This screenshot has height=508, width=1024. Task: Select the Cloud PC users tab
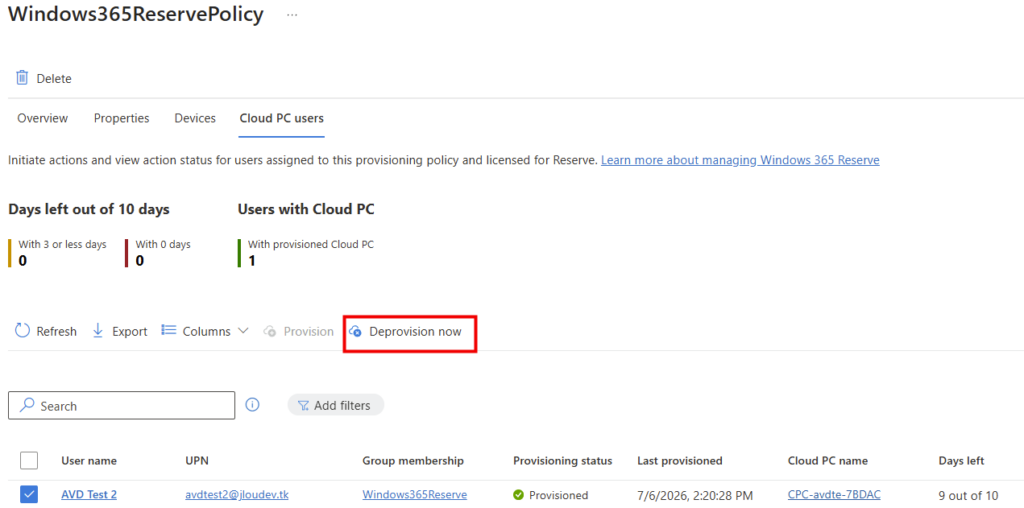(x=281, y=118)
